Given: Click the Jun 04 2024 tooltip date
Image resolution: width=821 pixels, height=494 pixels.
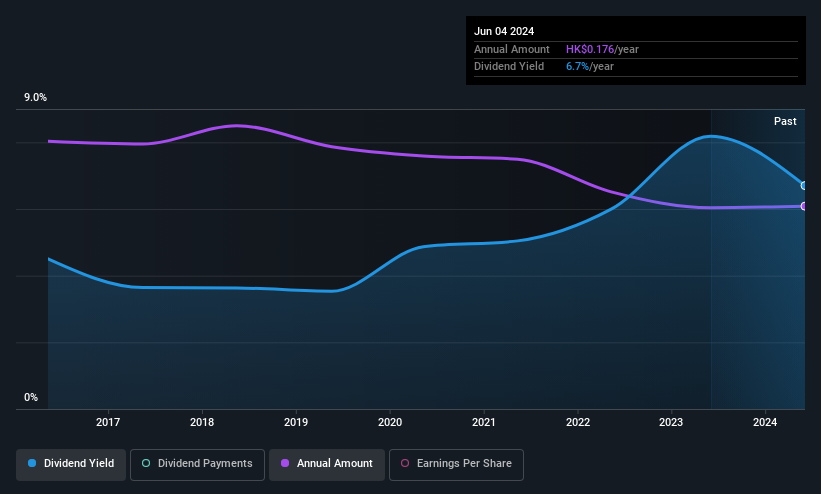Looking at the screenshot, I should pyautogui.click(x=504, y=31).
